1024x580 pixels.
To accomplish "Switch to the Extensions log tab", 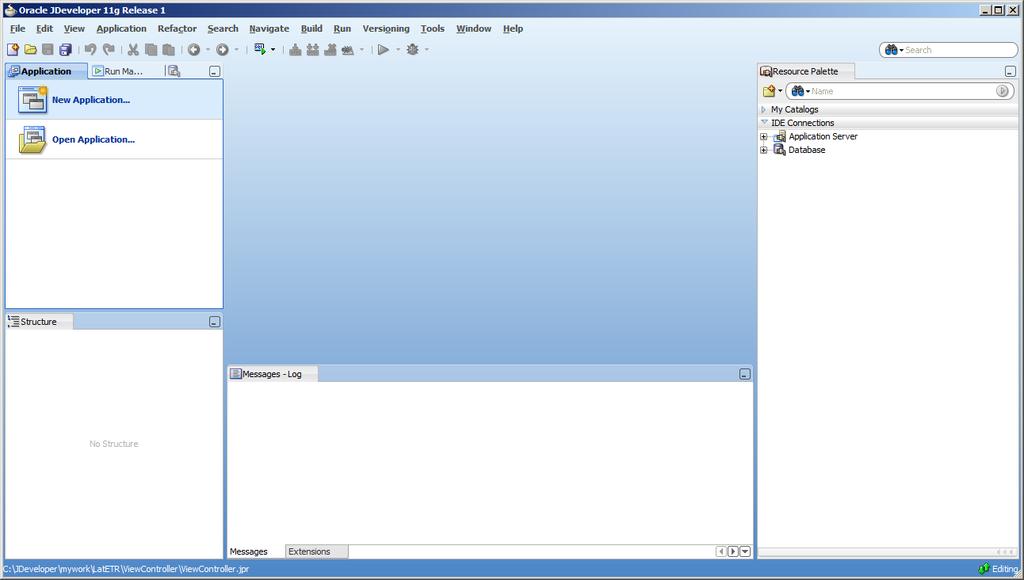I will (x=316, y=552).
